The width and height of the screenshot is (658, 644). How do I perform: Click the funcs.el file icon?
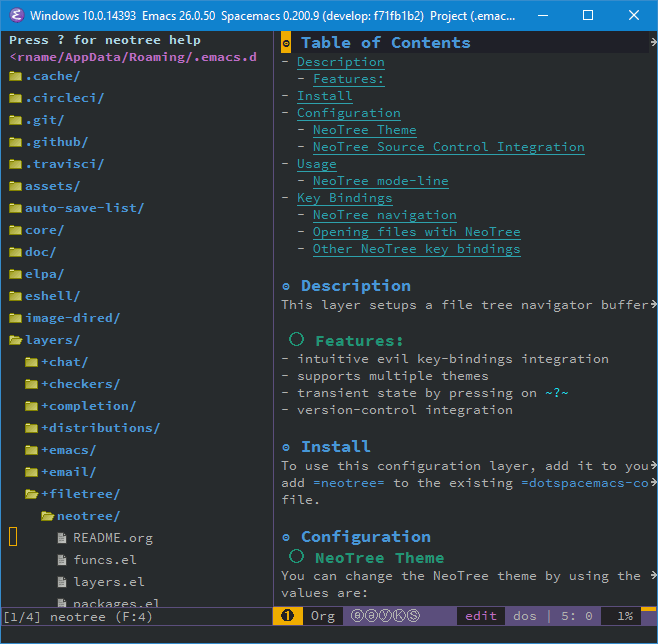tap(62, 560)
